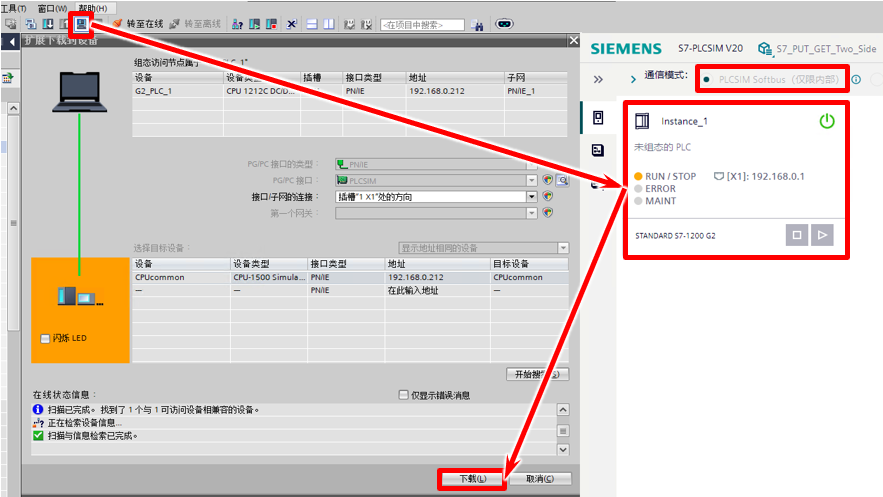Select PLCSIM Softbus radio button

tap(706, 79)
